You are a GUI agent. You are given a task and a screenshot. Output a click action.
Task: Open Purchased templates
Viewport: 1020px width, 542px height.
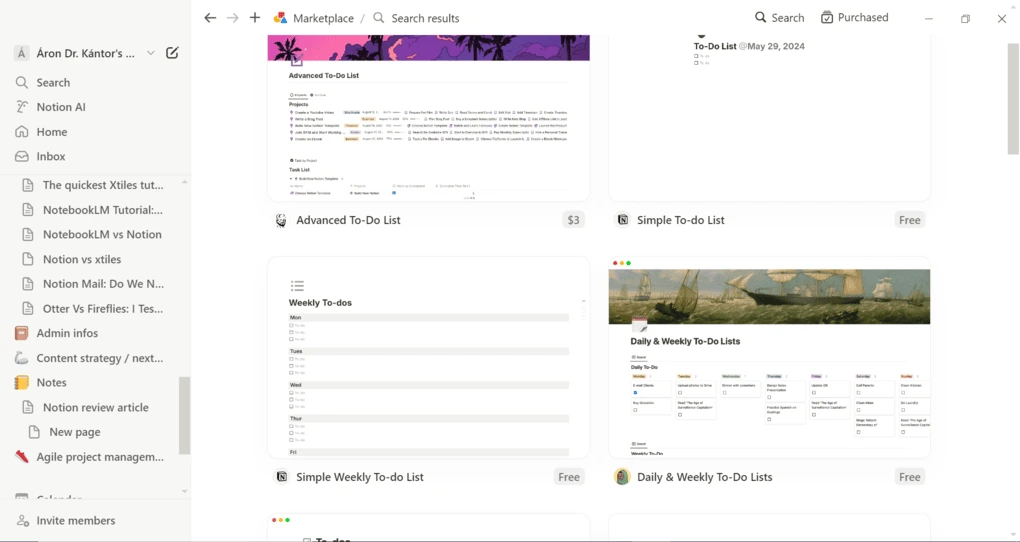pyautogui.click(x=854, y=18)
